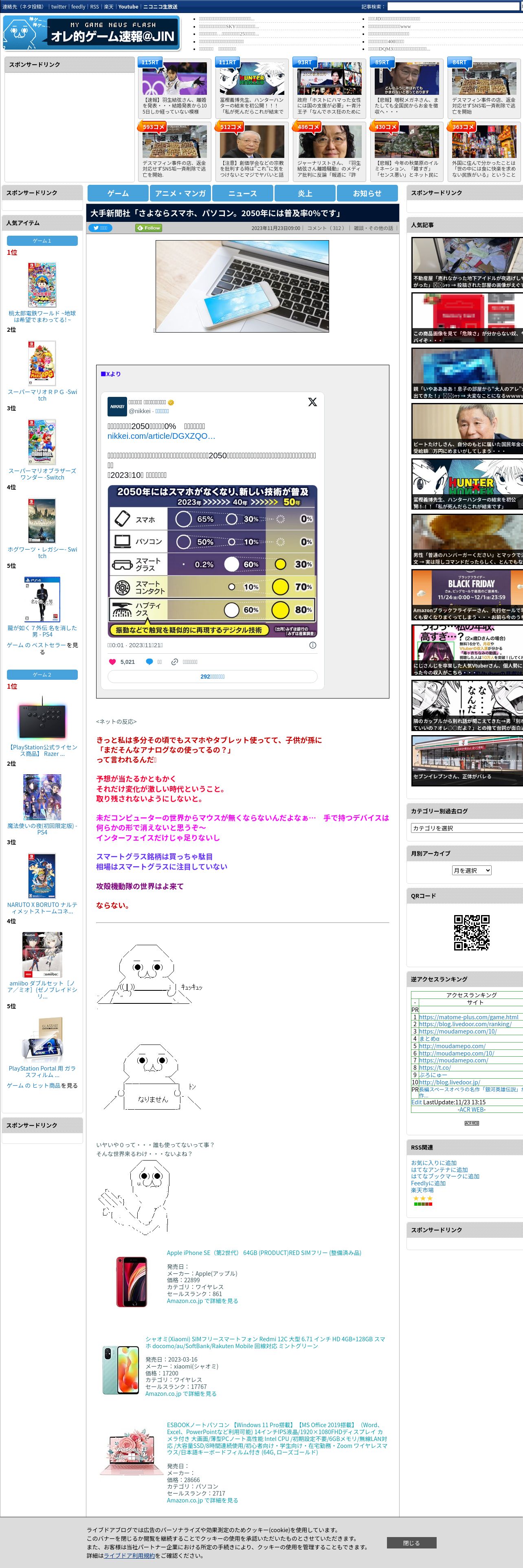The image size is (523, 1568).
Task: Open the https://matome-plus.com/game.html ranking link
Action: coord(468,1016)
